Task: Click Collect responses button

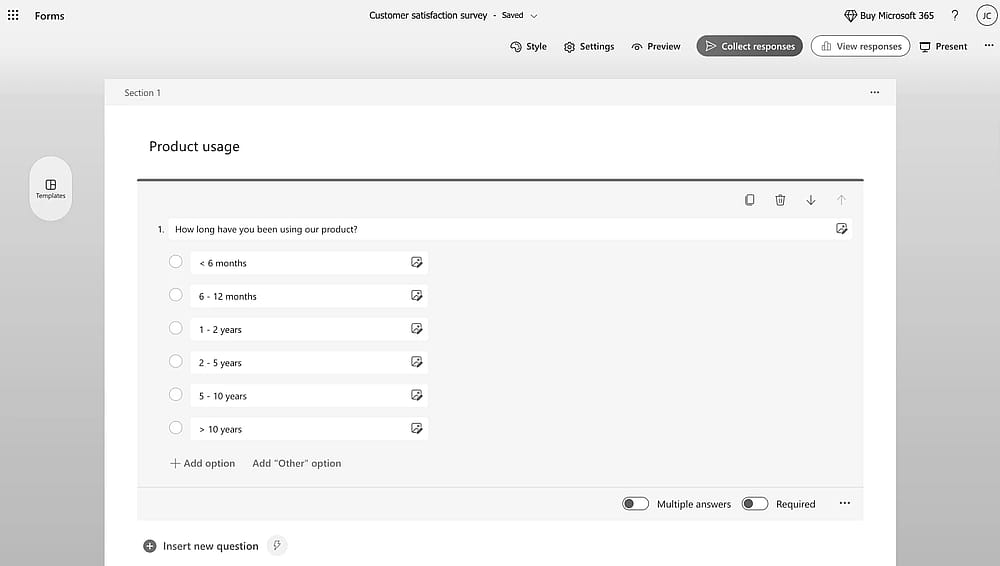Action: tap(749, 46)
